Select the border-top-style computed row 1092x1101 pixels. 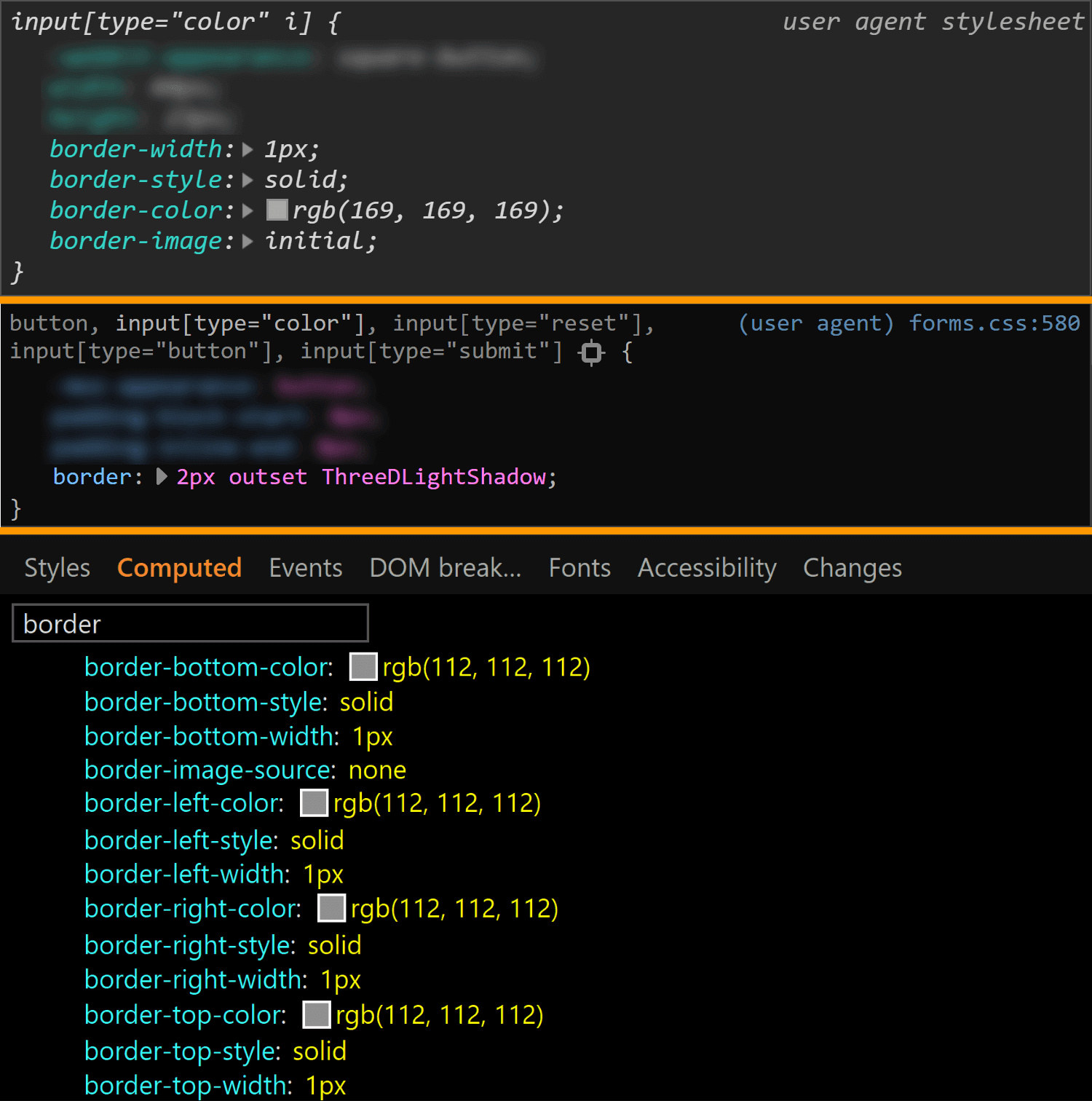[x=215, y=1051]
